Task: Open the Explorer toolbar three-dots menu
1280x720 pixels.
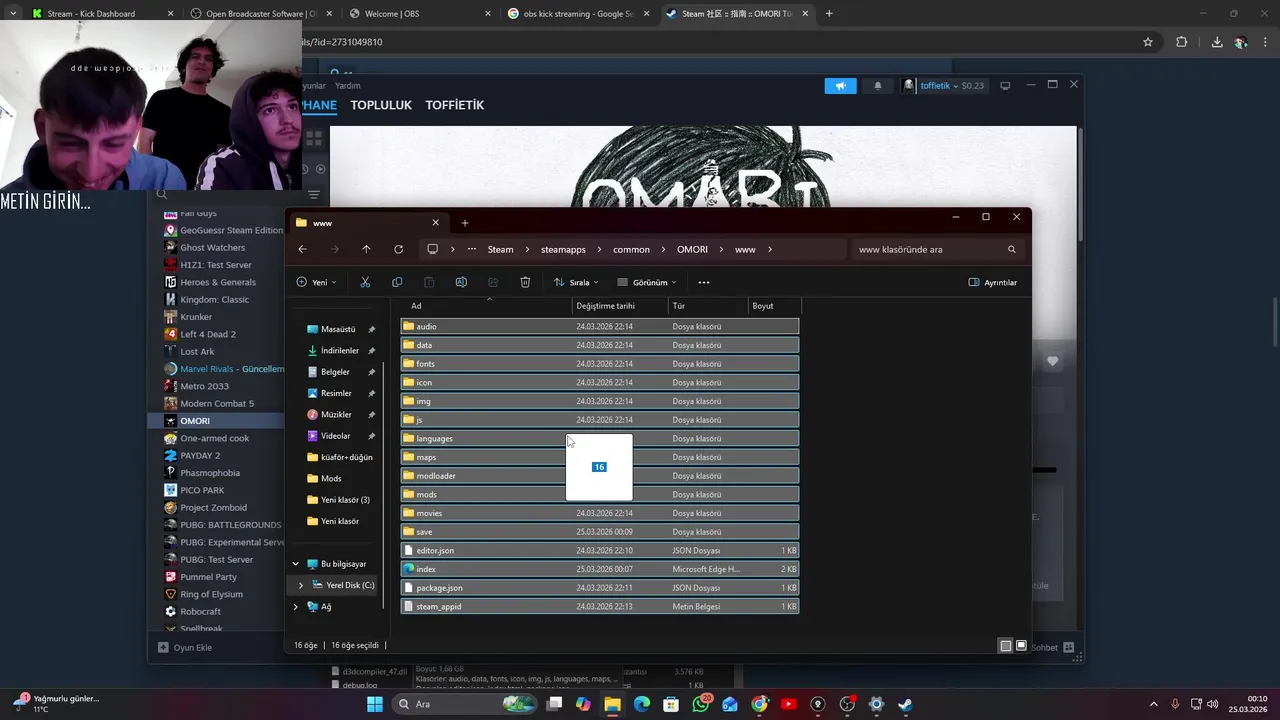Action: pyautogui.click(x=704, y=282)
